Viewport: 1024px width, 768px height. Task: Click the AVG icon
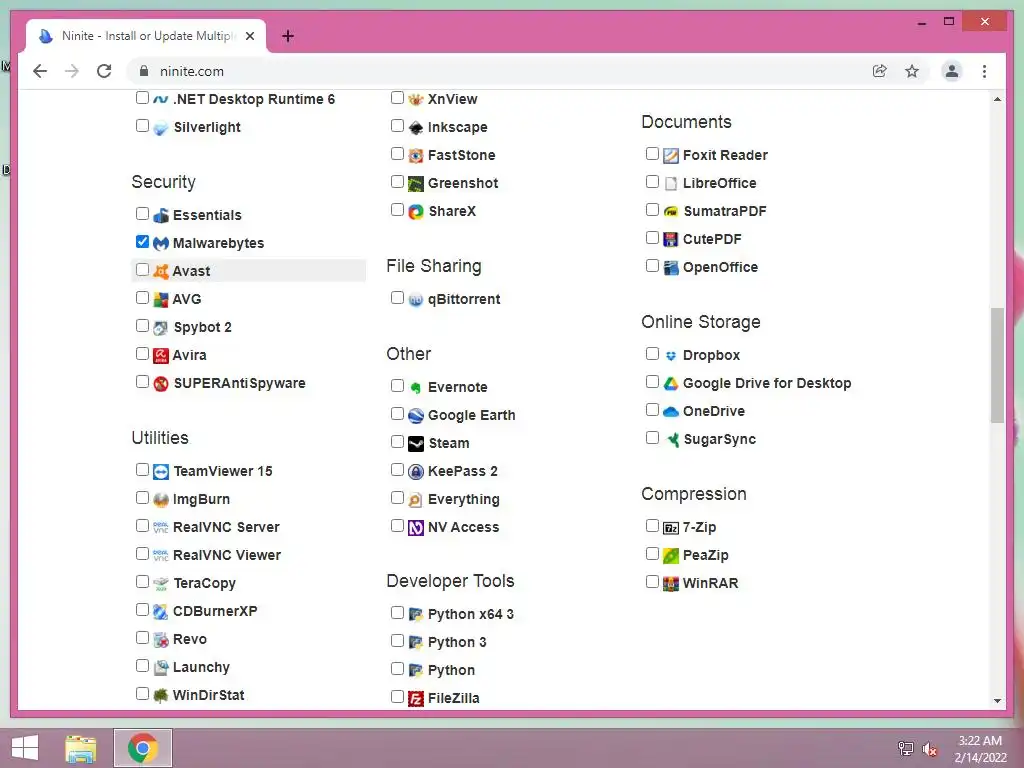coord(161,300)
